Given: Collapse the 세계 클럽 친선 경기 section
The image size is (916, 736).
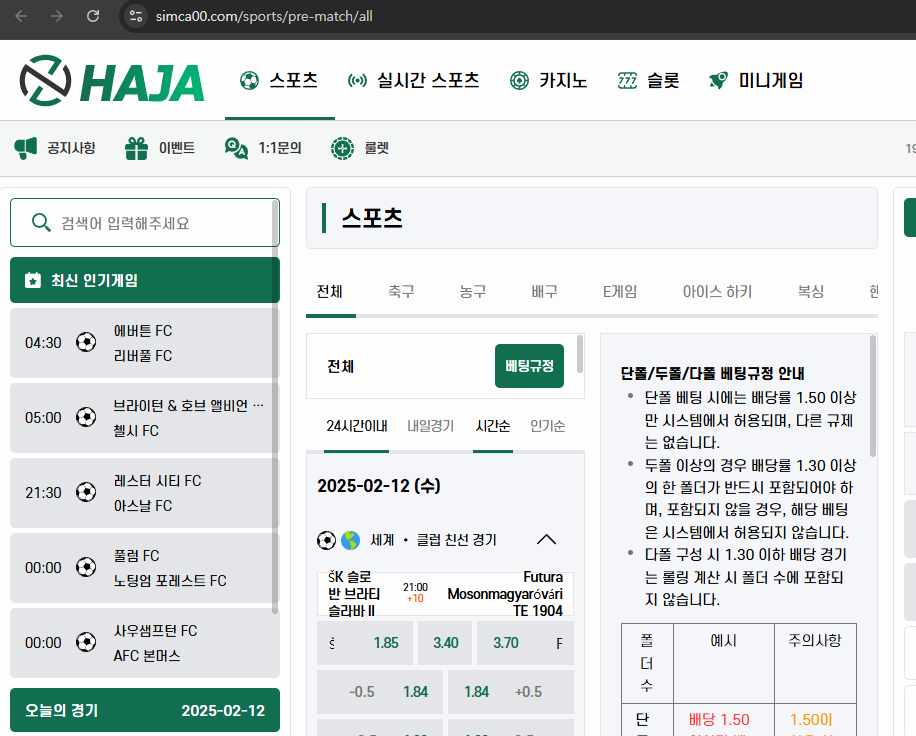Looking at the screenshot, I should [546, 540].
